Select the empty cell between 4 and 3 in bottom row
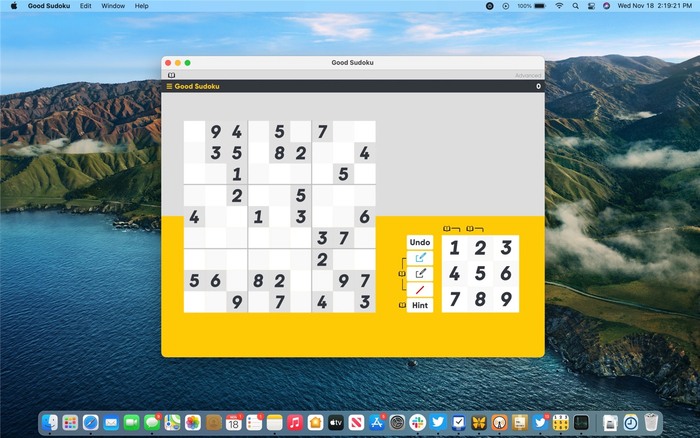700x438 pixels. (x=343, y=302)
